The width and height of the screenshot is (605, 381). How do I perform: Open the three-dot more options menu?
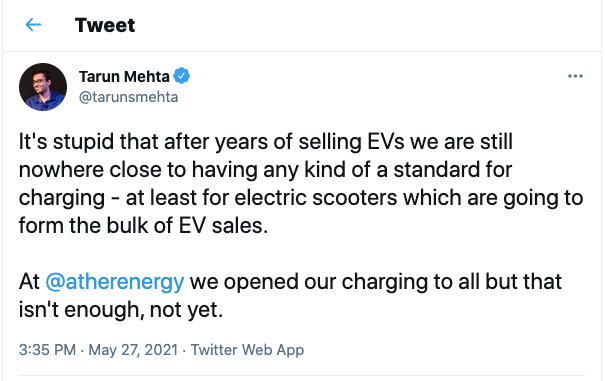(575, 76)
